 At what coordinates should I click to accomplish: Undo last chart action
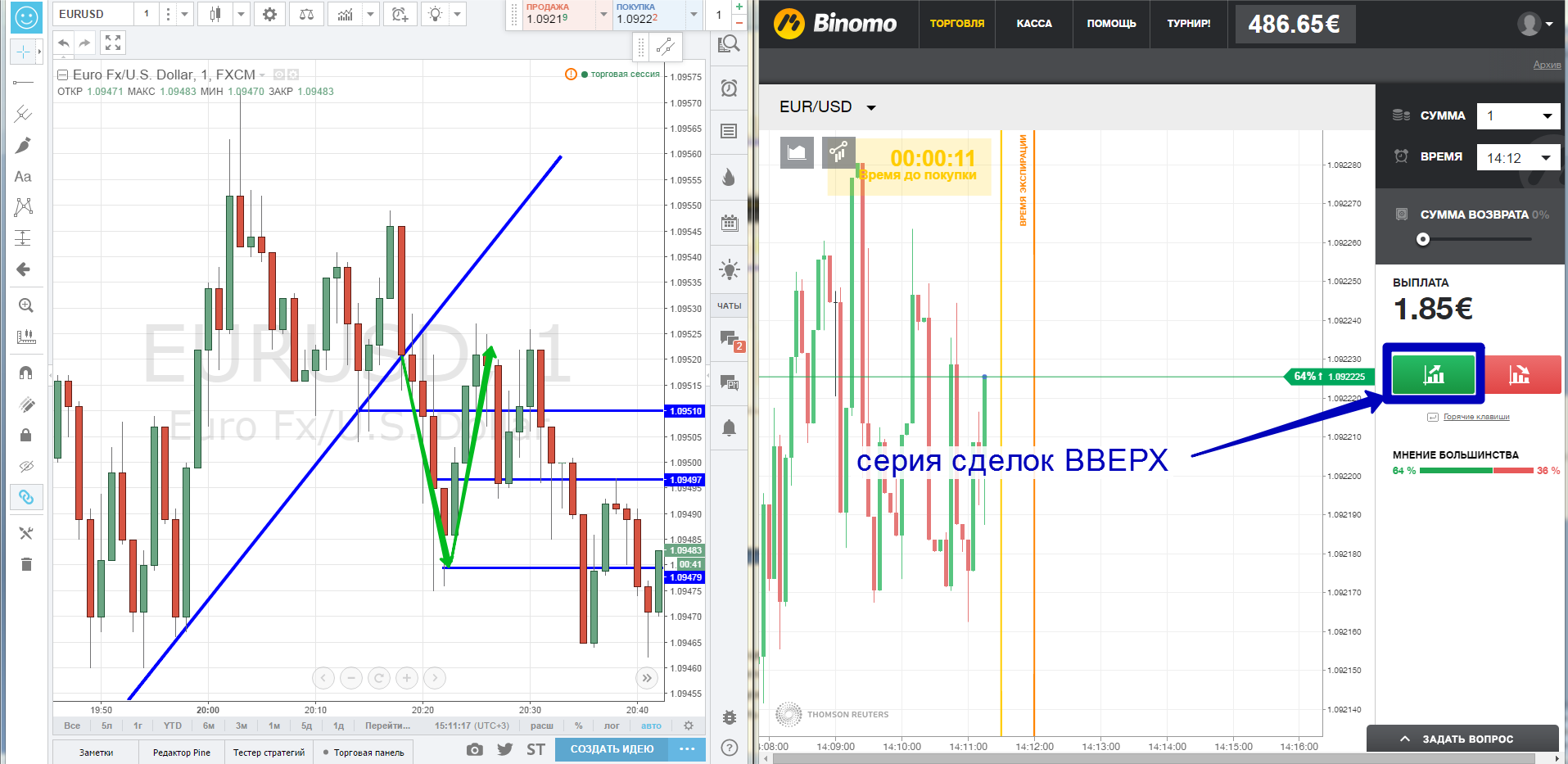click(64, 43)
